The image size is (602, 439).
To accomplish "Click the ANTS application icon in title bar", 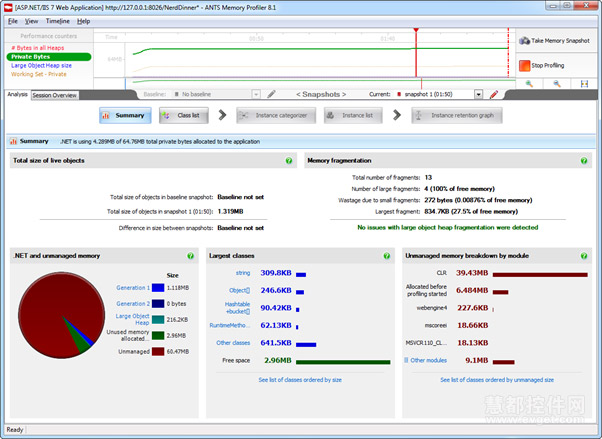I will [8, 8].
